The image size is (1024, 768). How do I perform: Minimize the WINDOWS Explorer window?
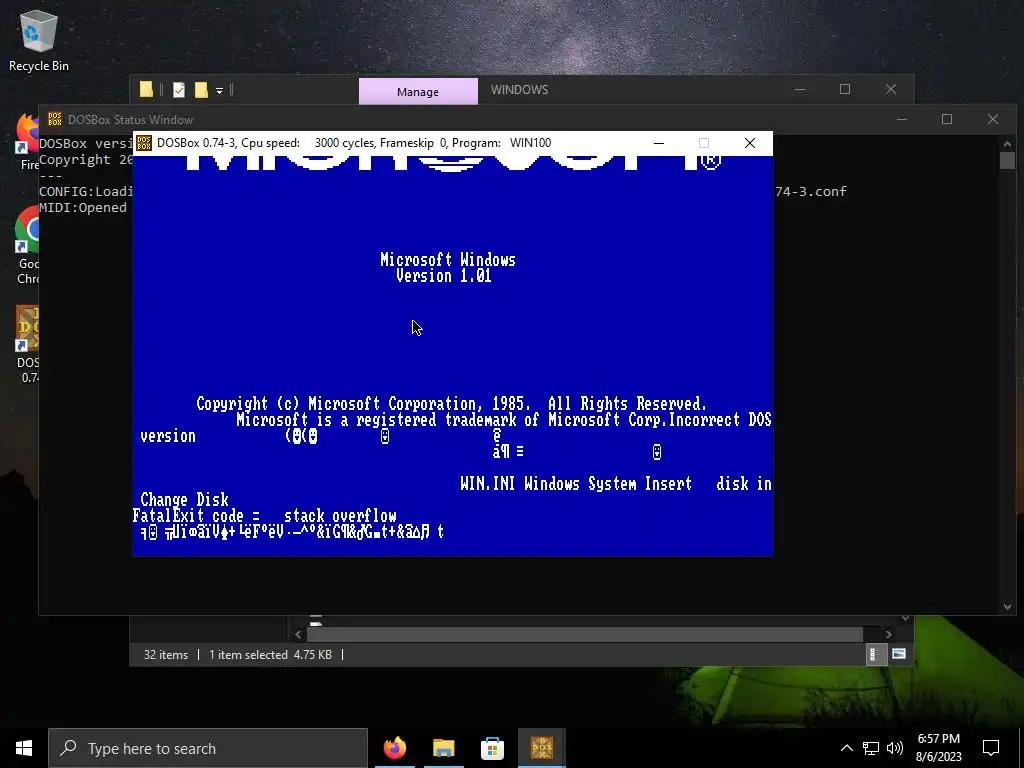pos(800,89)
